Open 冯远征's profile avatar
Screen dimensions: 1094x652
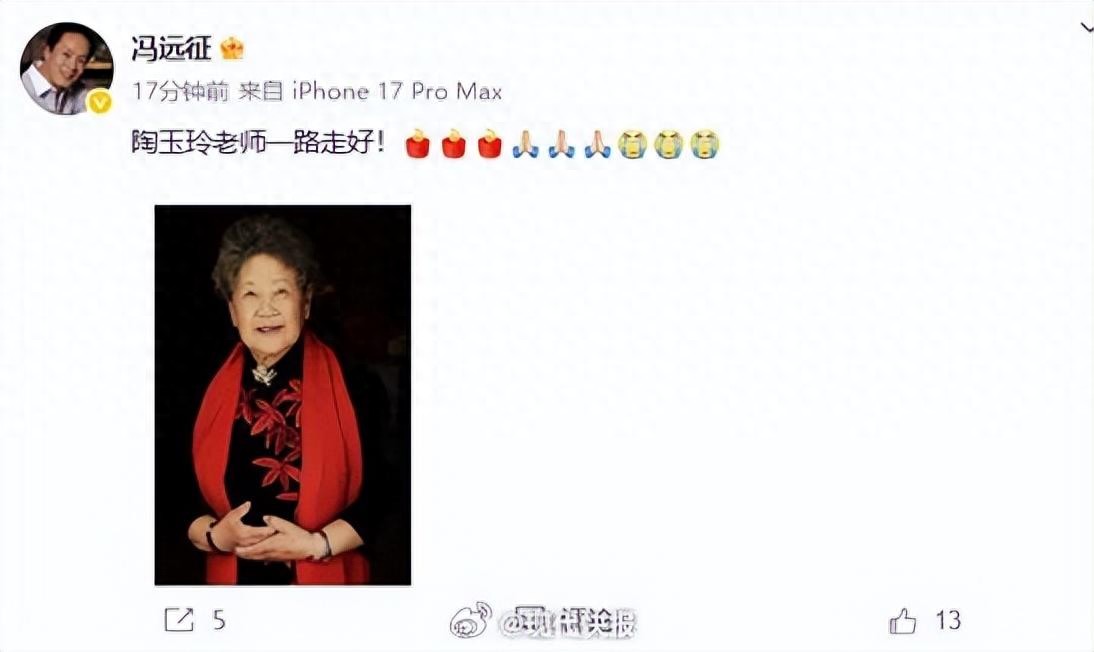[67, 68]
